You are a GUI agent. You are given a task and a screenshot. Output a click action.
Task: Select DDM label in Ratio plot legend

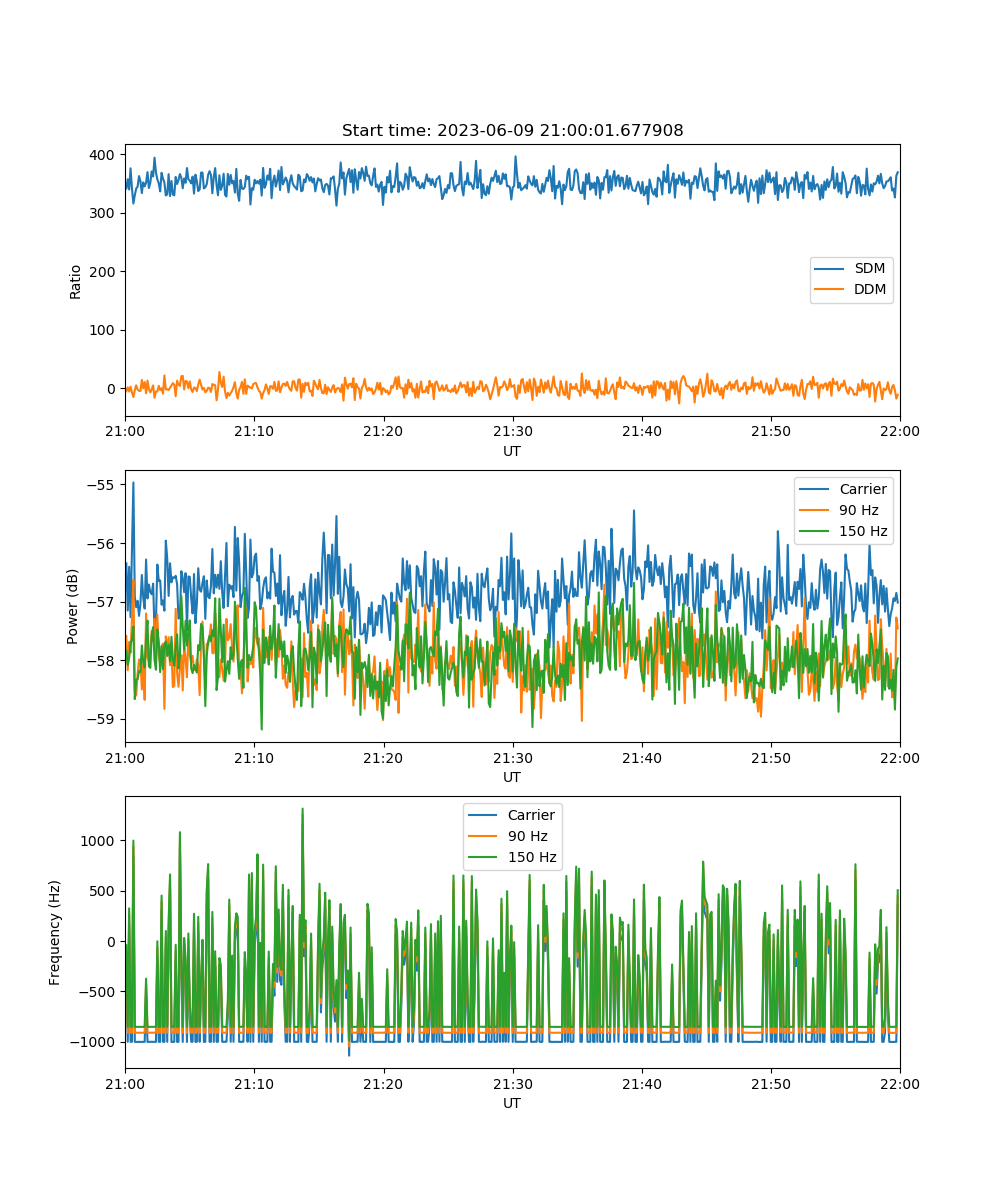[x=870, y=290]
